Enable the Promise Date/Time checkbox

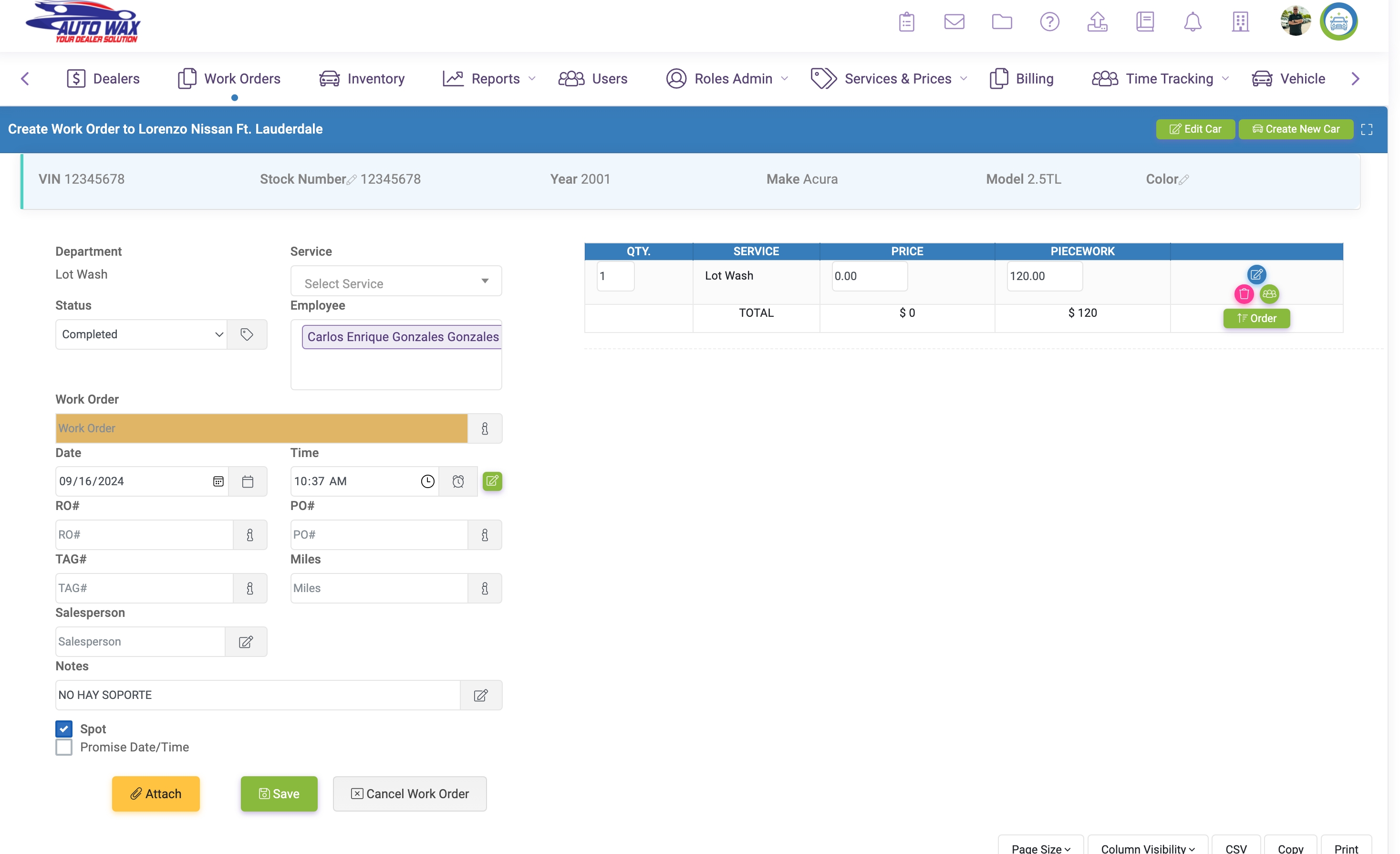[x=64, y=747]
